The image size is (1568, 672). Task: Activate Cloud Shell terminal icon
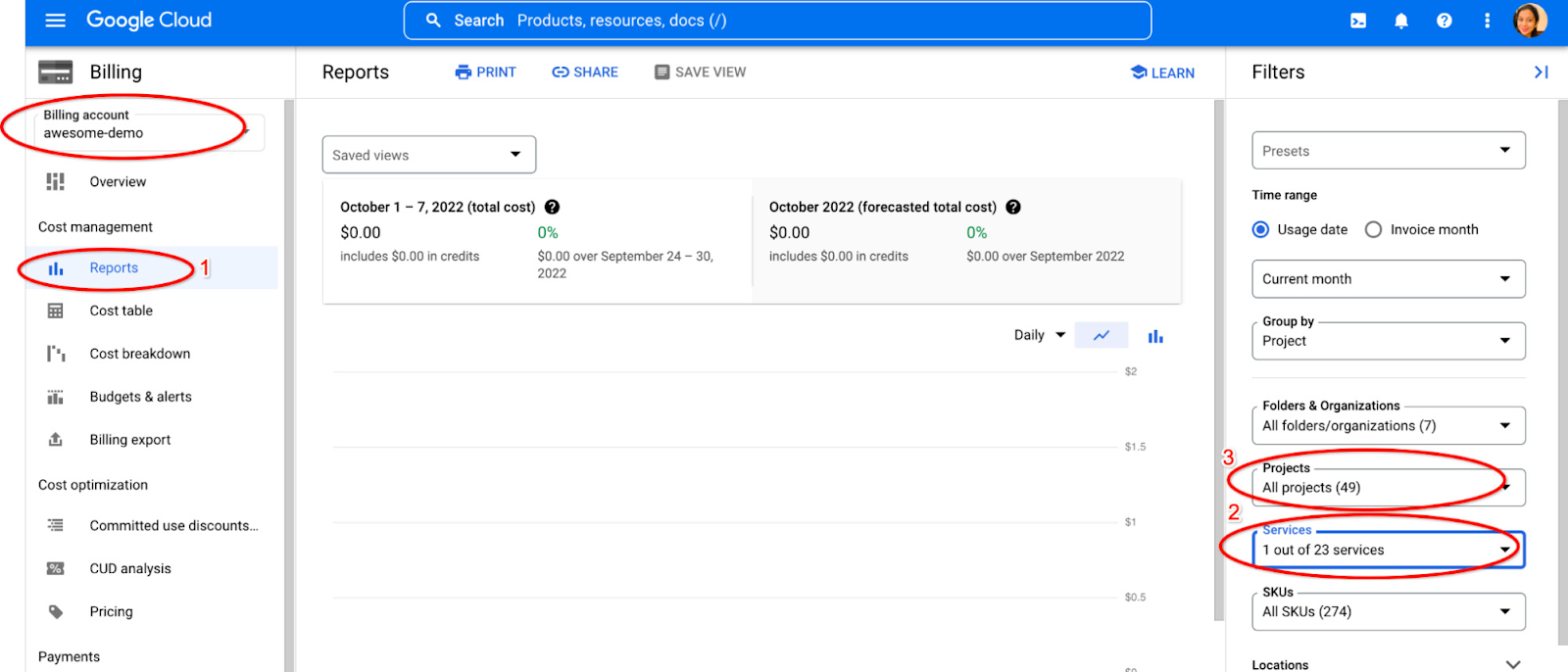pos(1358,21)
